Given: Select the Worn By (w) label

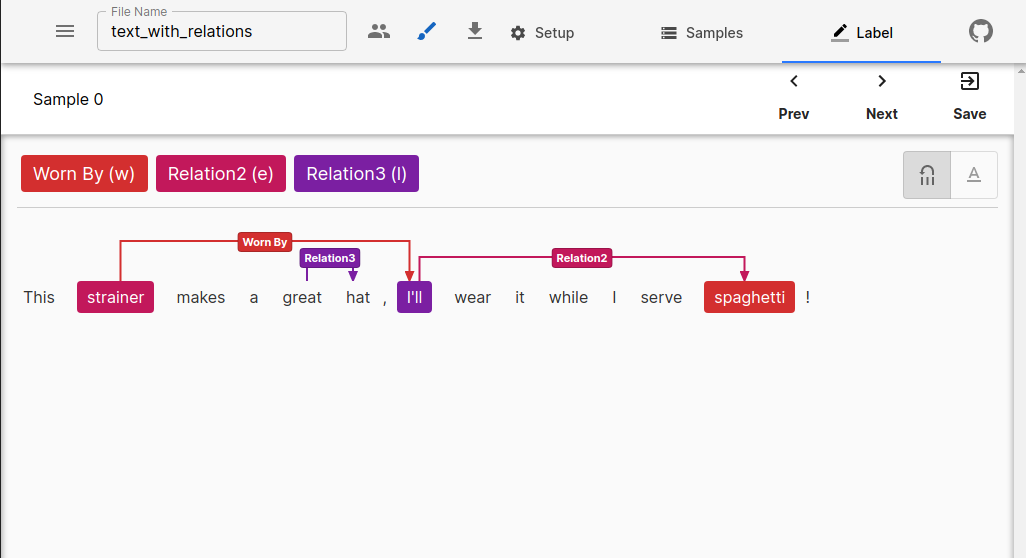Looking at the screenshot, I should pyautogui.click(x=84, y=174).
